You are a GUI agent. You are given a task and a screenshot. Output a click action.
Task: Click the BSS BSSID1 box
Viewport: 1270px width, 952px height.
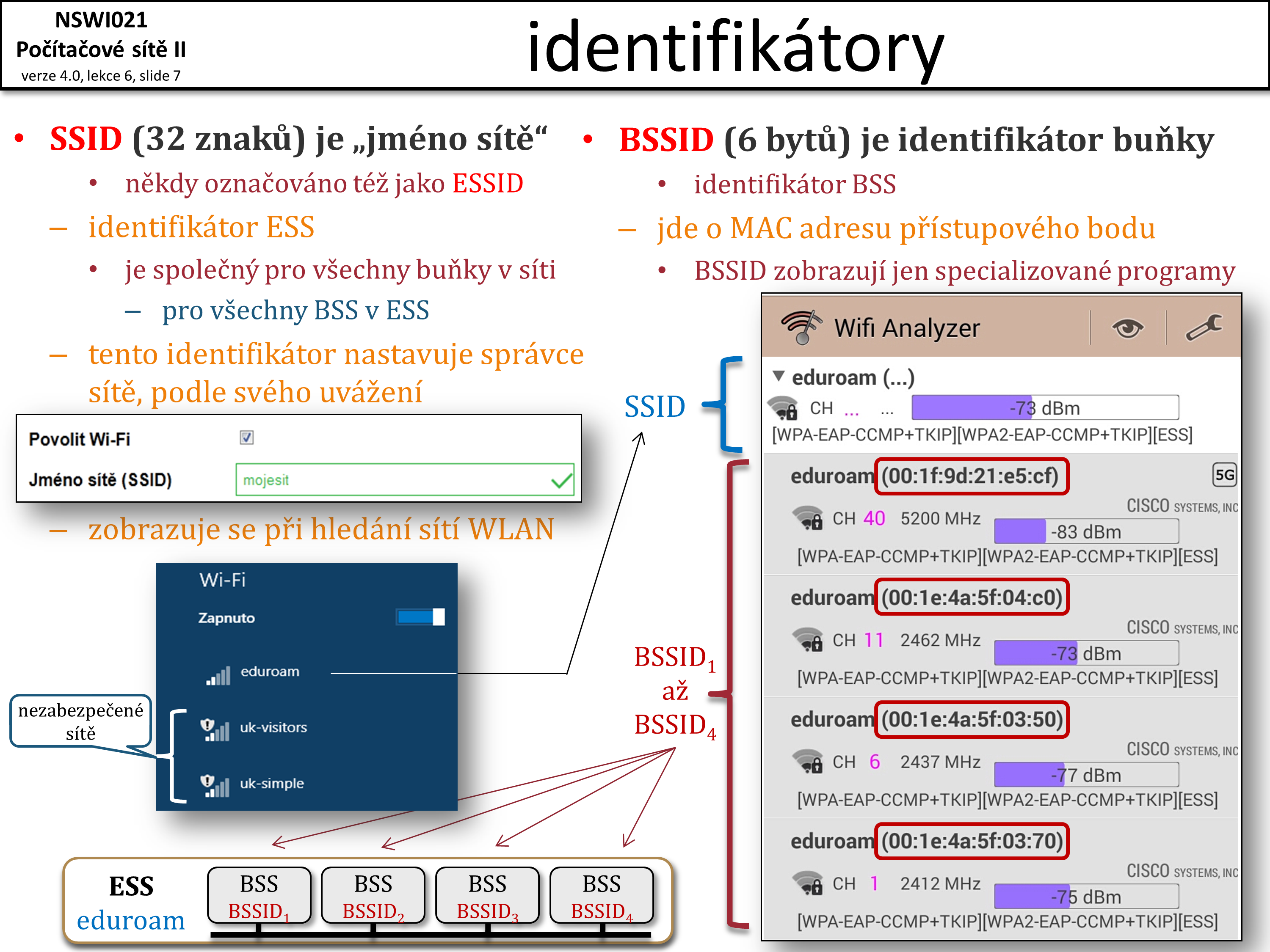click(x=260, y=895)
